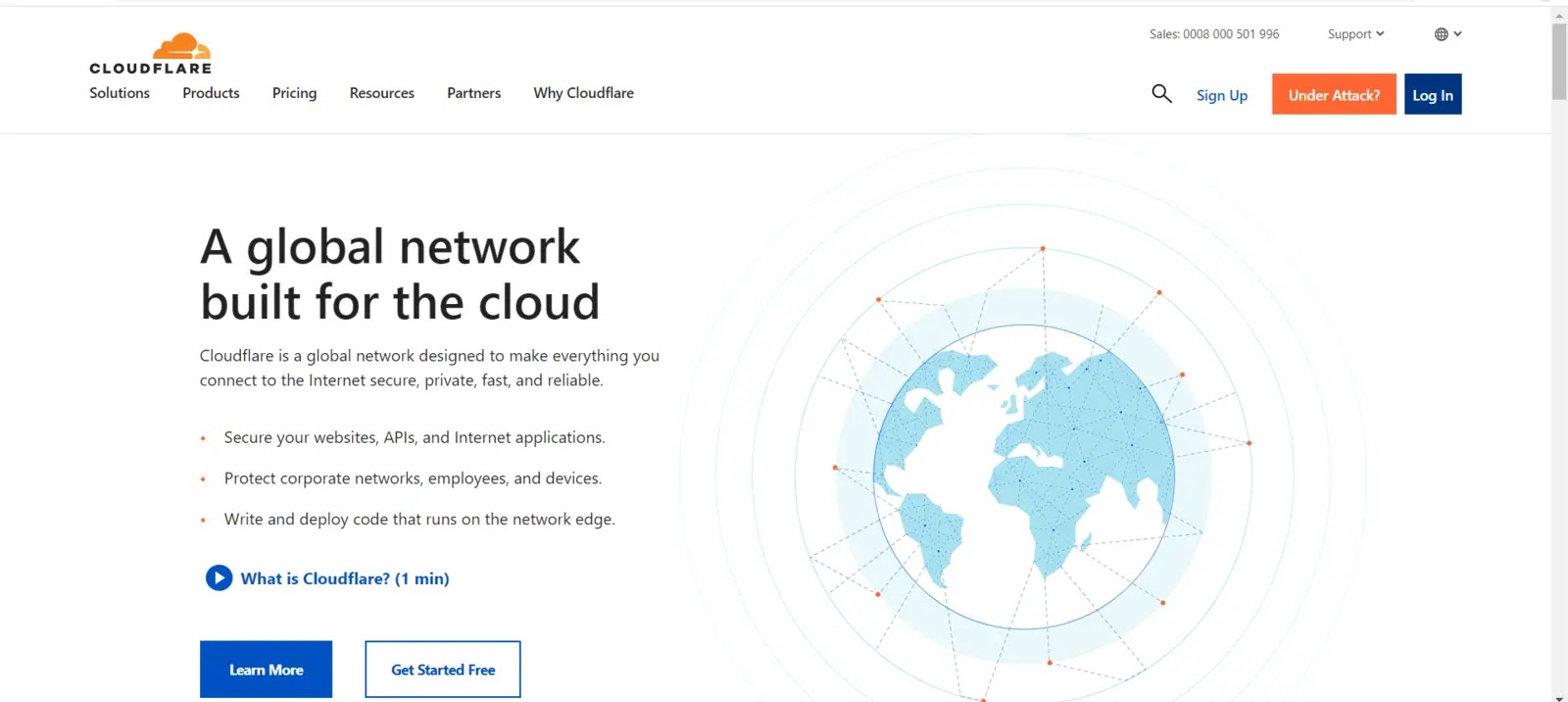Viewport: 1568px width, 702px height.
Task: Click text Write and deploy code
Action: (419, 520)
